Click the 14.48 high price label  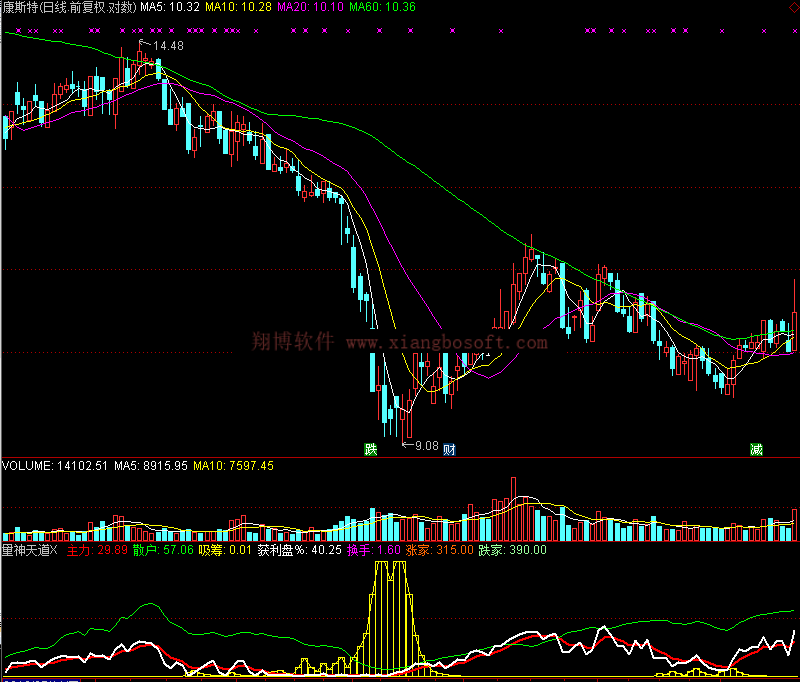coord(168,46)
